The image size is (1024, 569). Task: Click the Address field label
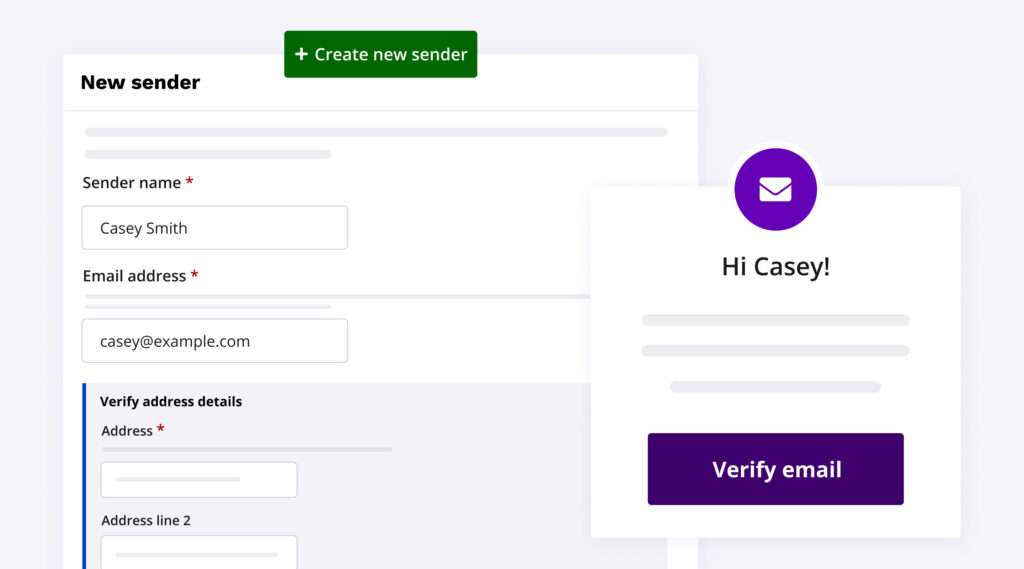[x=127, y=431]
